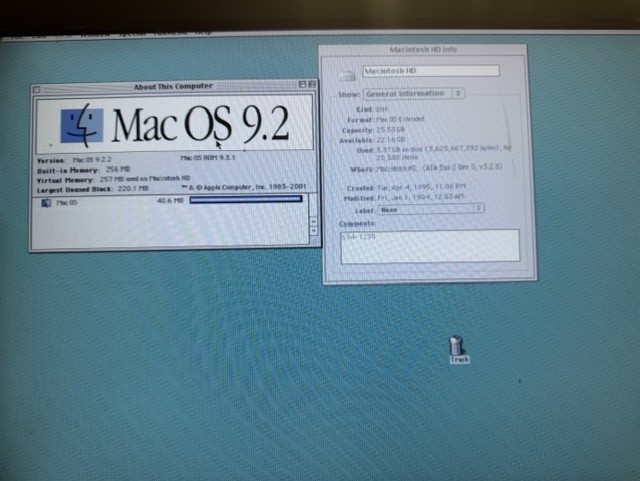
Task: Click the zoom box of About This Computer
Action: [x=302, y=85]
